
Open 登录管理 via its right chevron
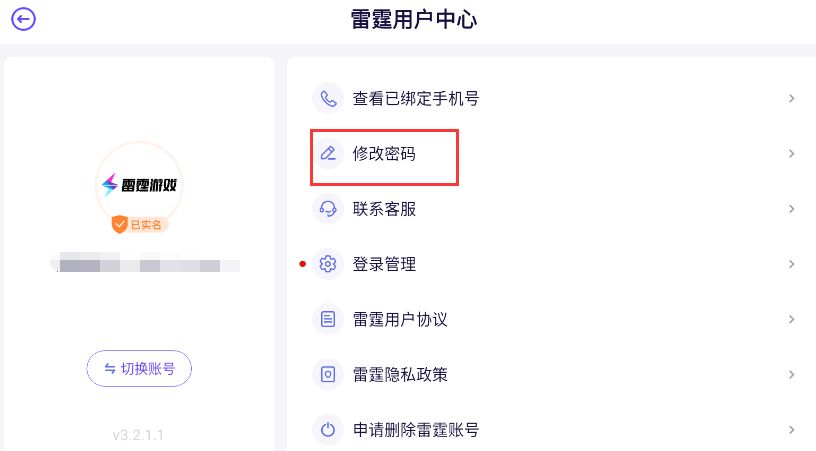pyautogui.click(x=791, y=264)
